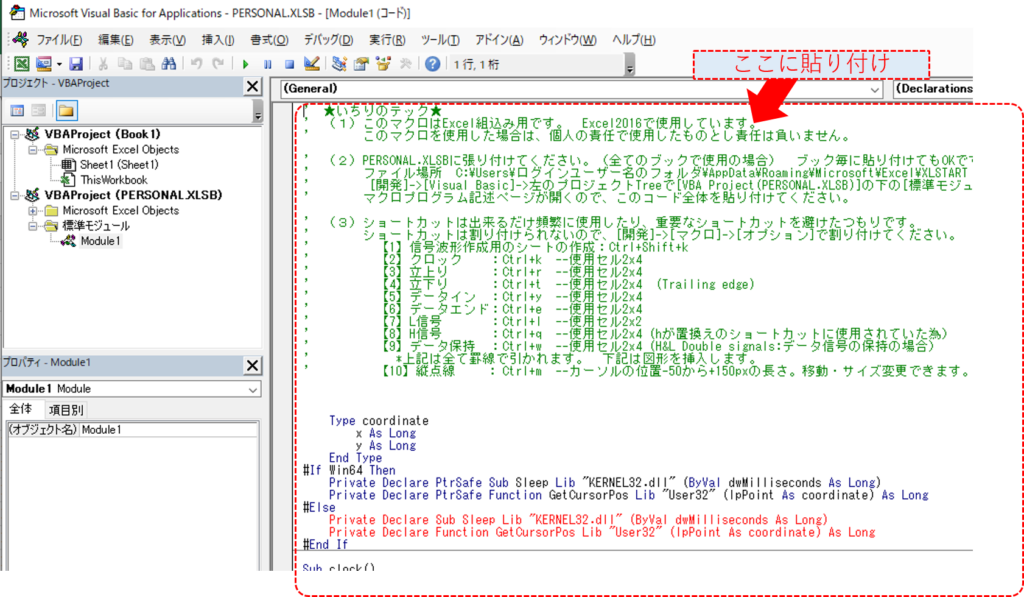The height and width of the screenshot is (597, 1024).
Task: Open the ウィンドウ(W) menu
Action: pyautogui.click(x=567, y=40)
